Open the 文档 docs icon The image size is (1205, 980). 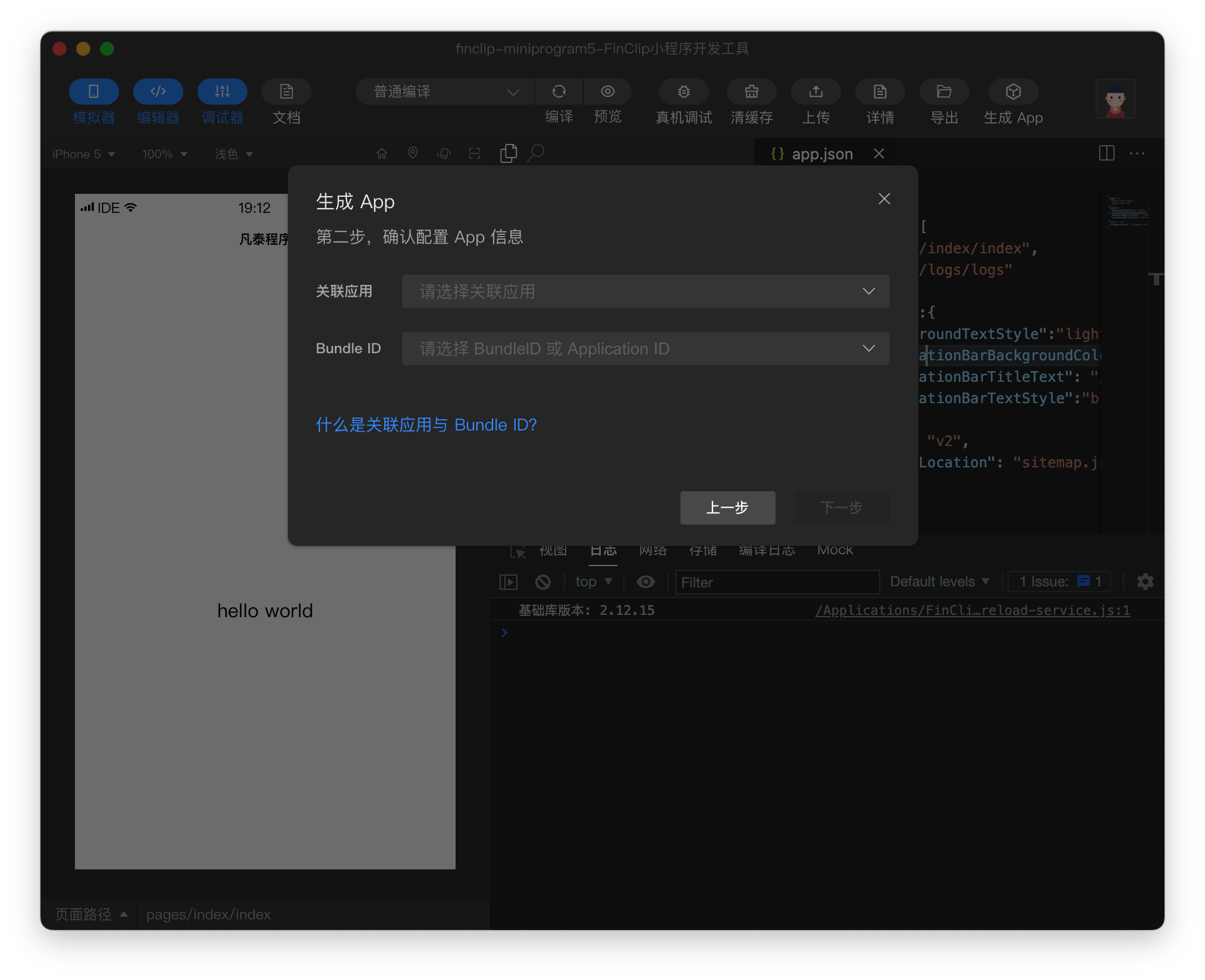pyautogui.click(x=286, y=92)
